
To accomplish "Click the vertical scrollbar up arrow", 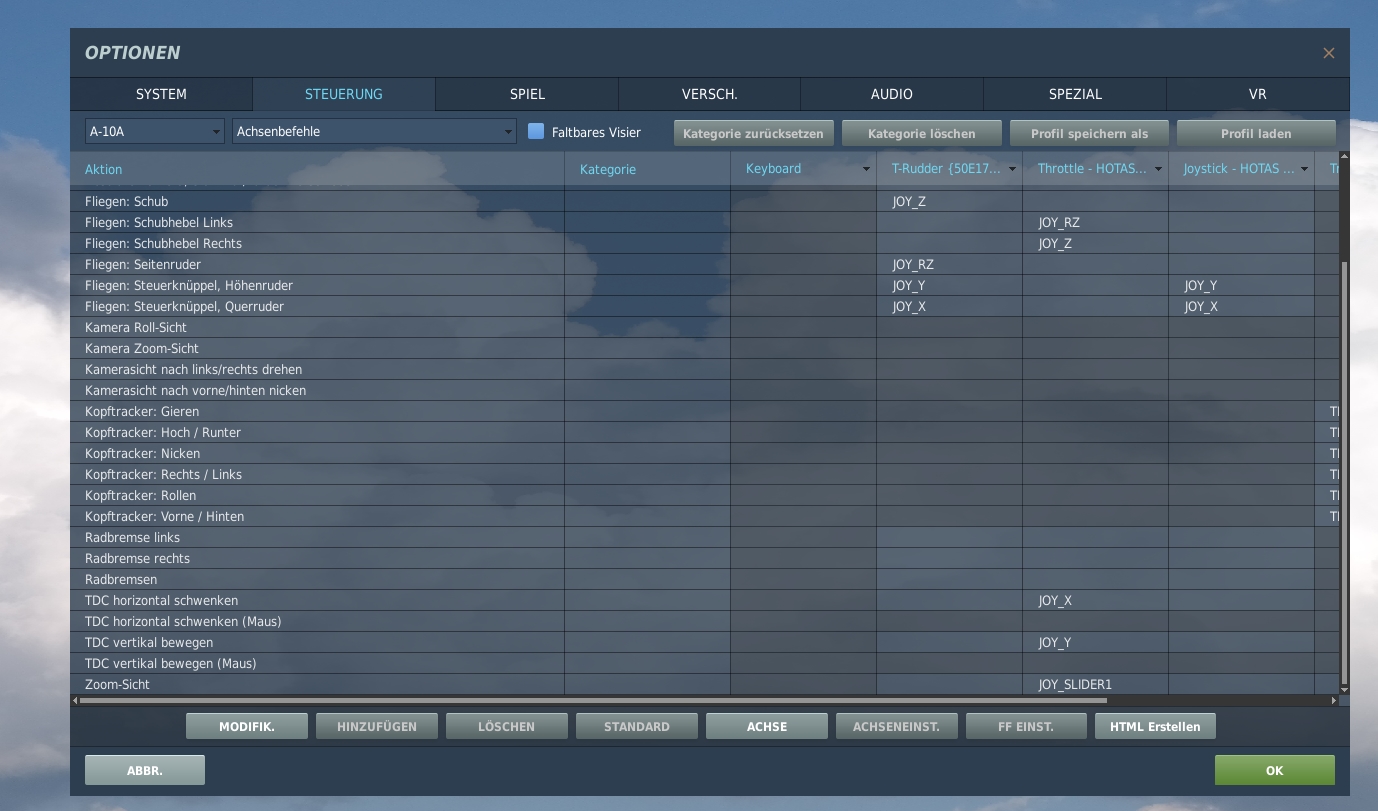I will click(1344, 156).
